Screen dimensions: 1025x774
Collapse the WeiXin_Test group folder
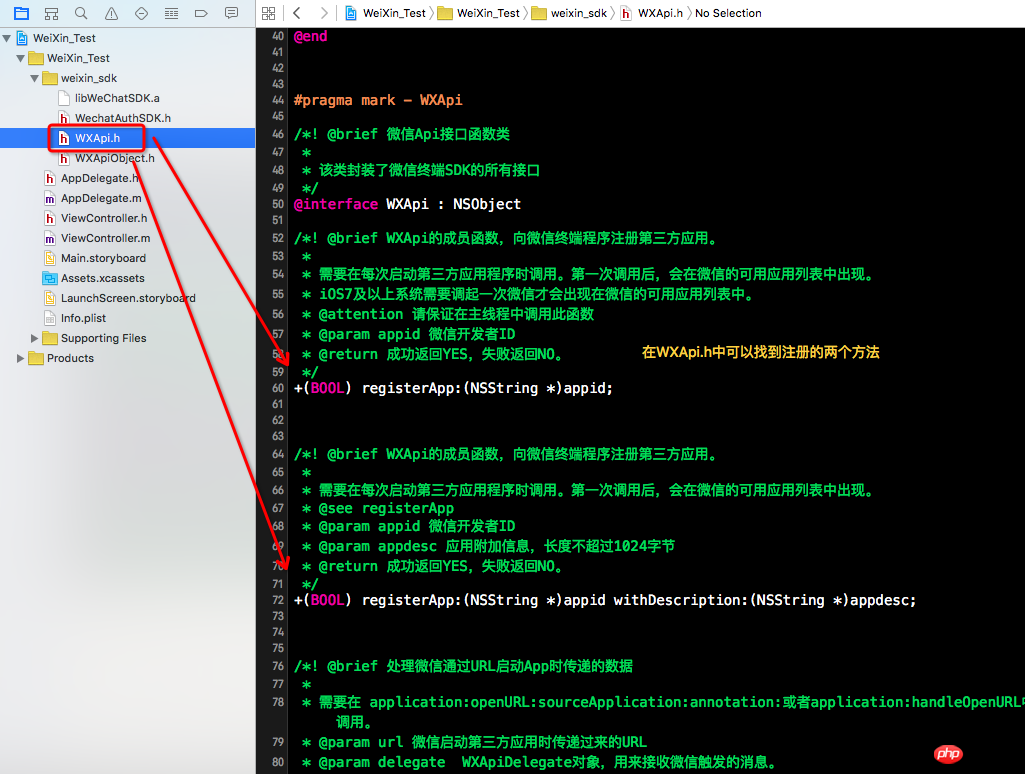(x=20, y=58)
